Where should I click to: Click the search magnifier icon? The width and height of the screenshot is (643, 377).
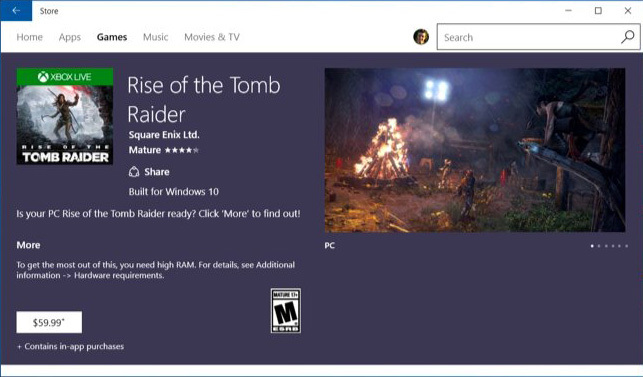click(x=627, y=37)
